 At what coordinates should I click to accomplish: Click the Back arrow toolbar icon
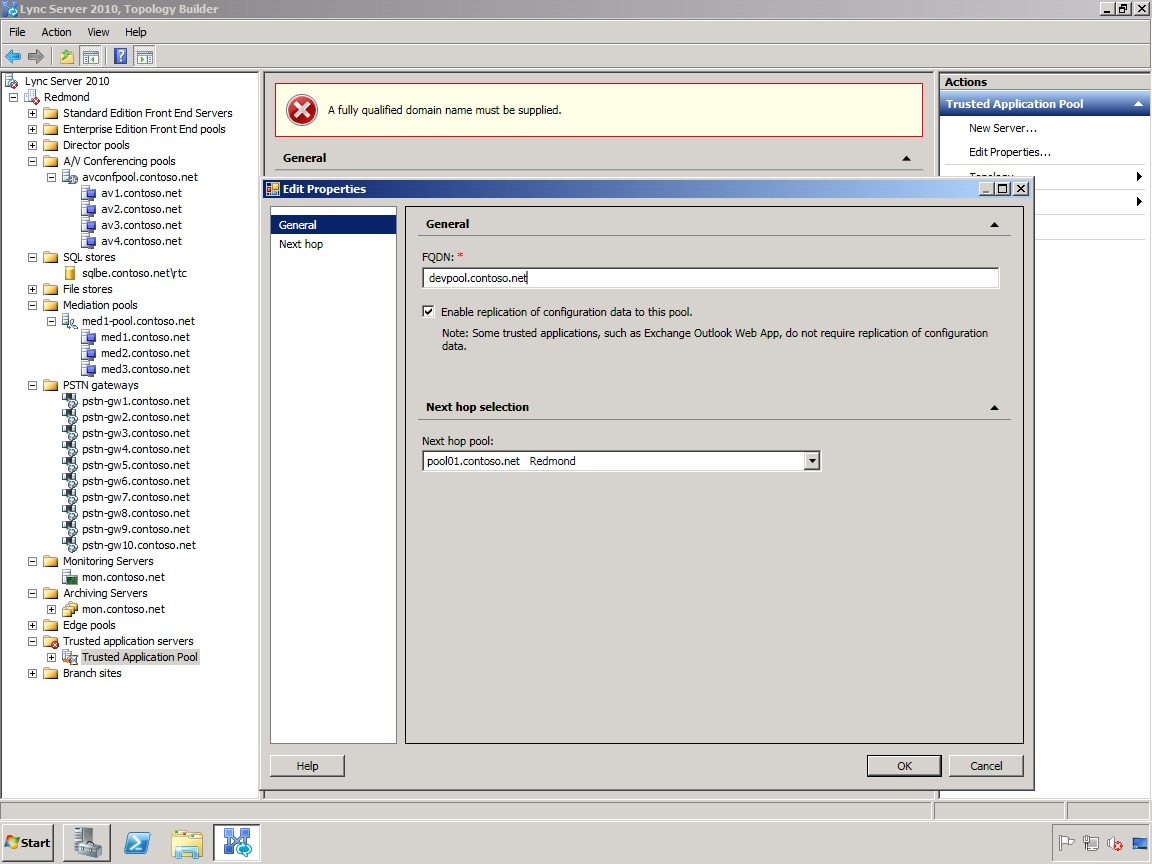pyautogui.click(x=13, y=57)
